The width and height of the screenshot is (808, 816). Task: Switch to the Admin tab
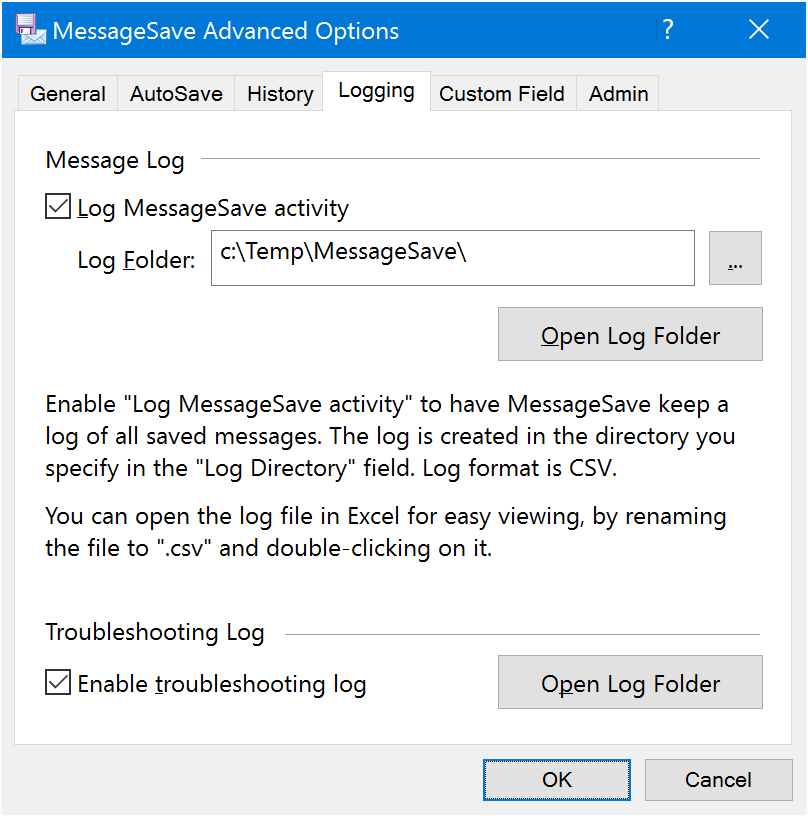[618, 94]
